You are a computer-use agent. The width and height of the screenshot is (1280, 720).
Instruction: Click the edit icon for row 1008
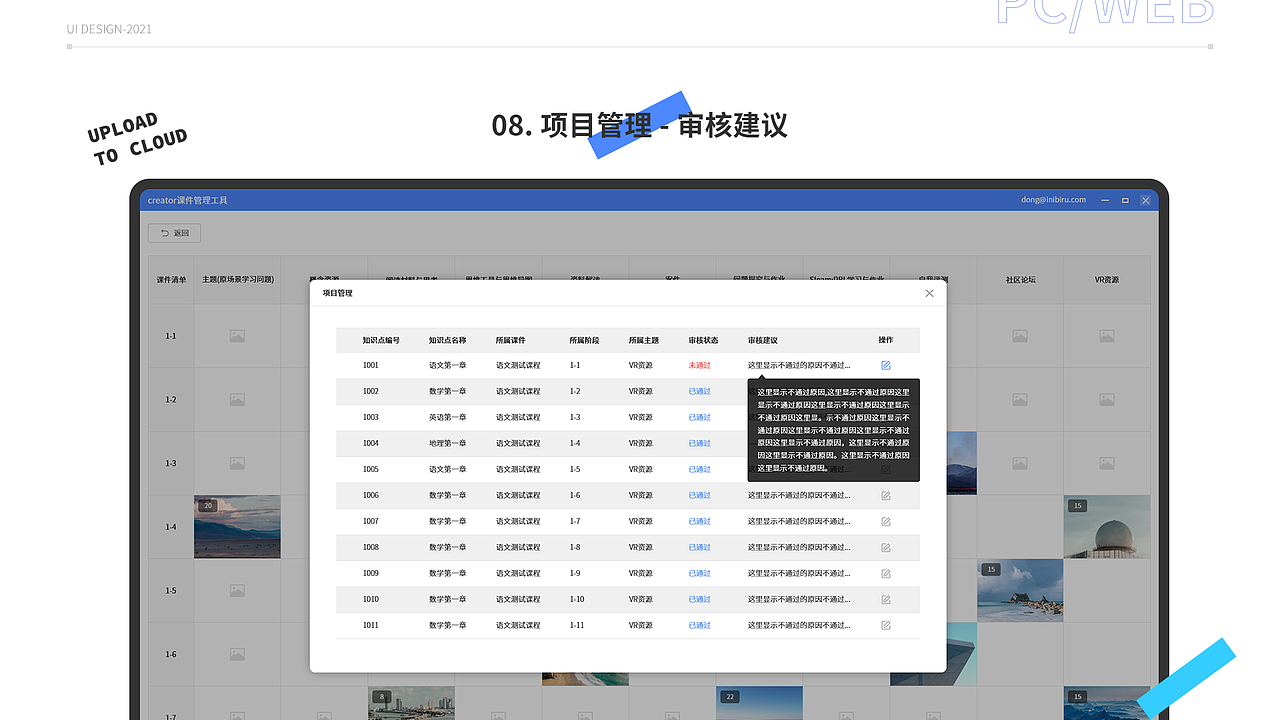click(x=885, y=547)
